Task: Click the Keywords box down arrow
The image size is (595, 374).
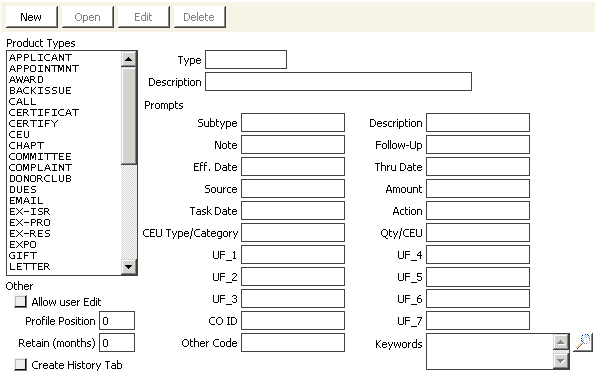Action: 561,360
